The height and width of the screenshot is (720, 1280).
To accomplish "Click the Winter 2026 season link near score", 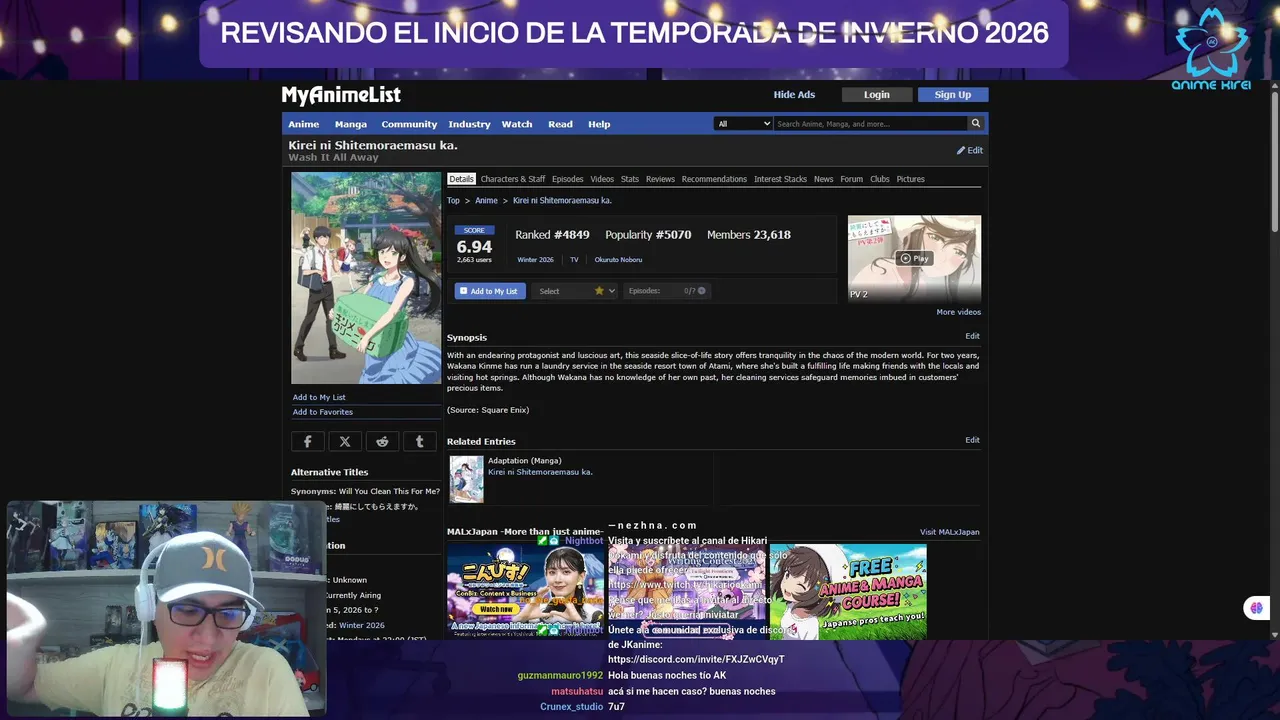I will point(535,260).
